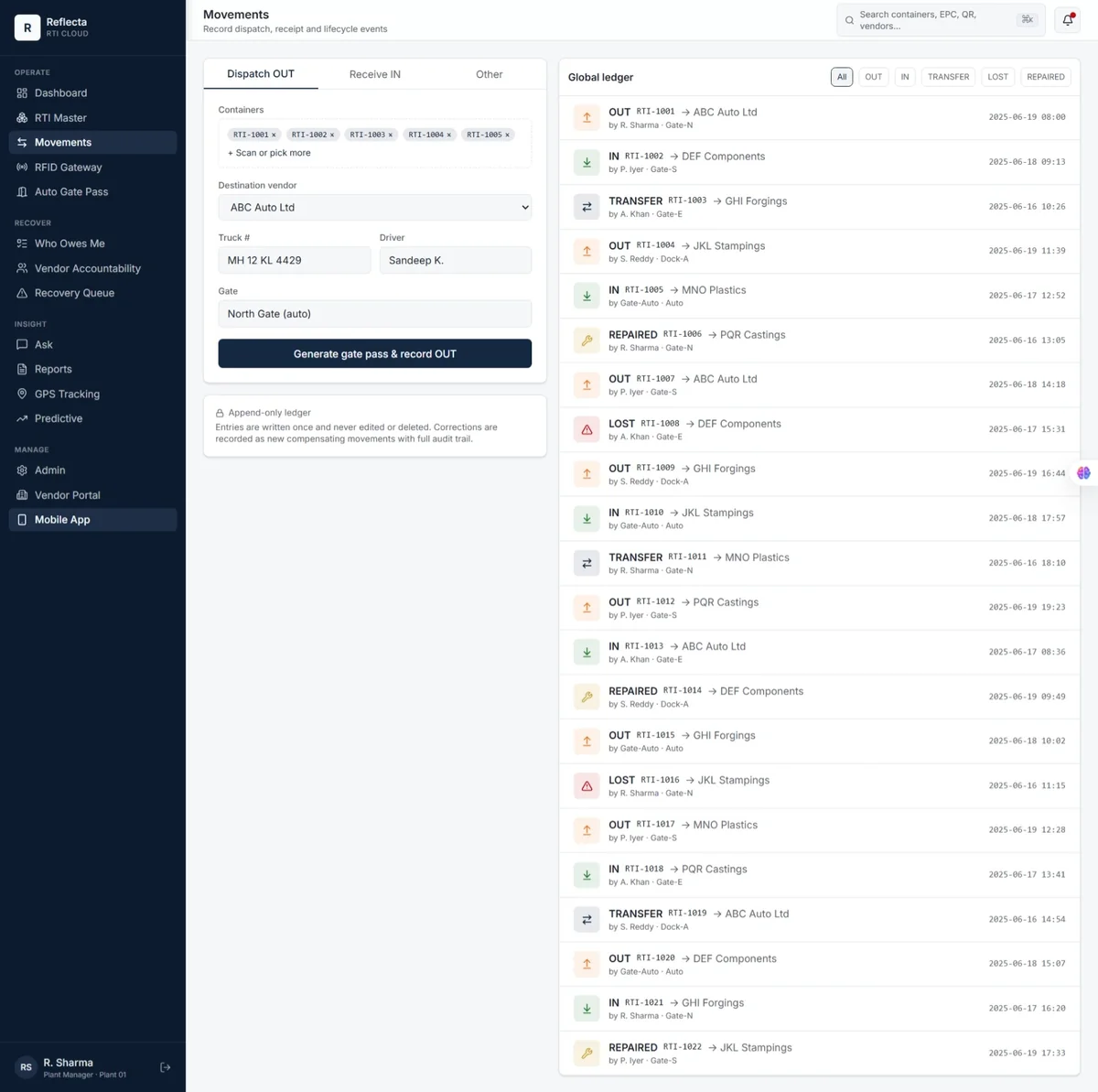Switch to the Receive IN tab

(375, 74)
